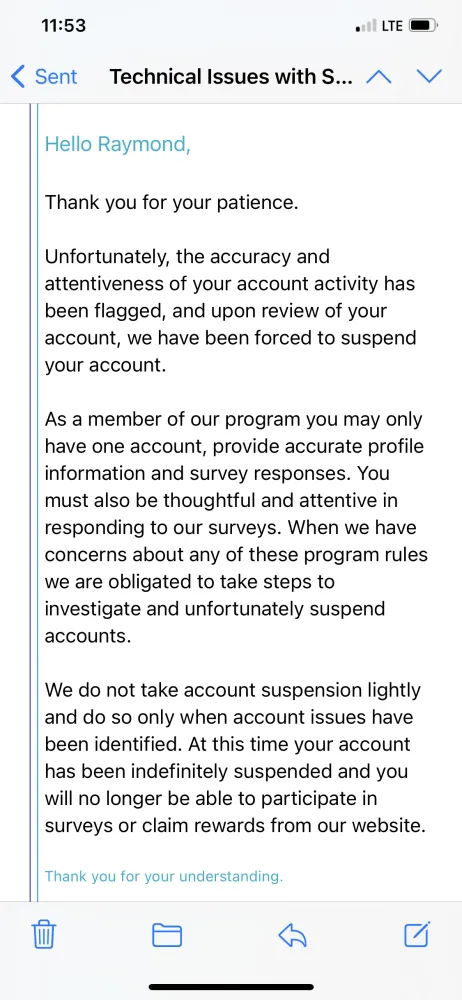Screen dimensions: 462x1000
Task: Tap the battery icon in the status bar
Action: pos(422,26)
